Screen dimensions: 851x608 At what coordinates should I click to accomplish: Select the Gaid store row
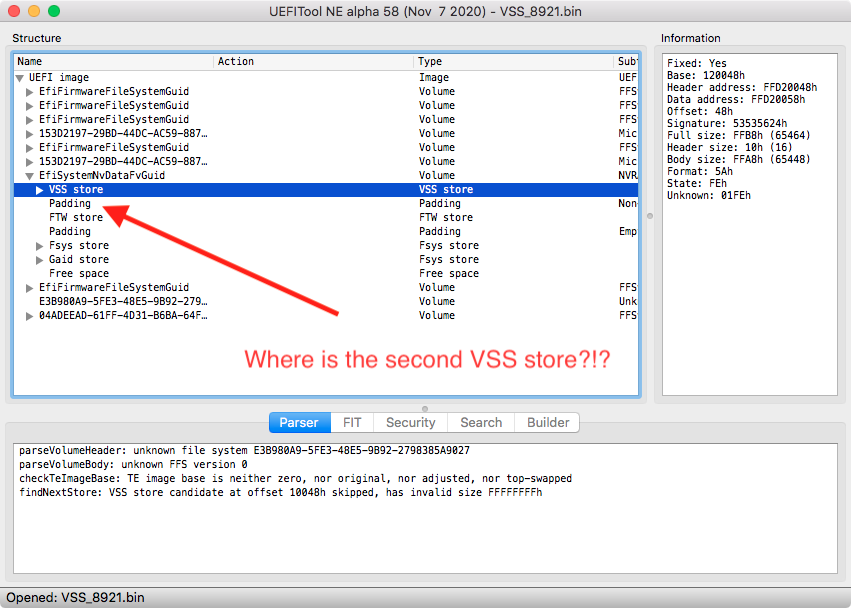pos(326,259)
